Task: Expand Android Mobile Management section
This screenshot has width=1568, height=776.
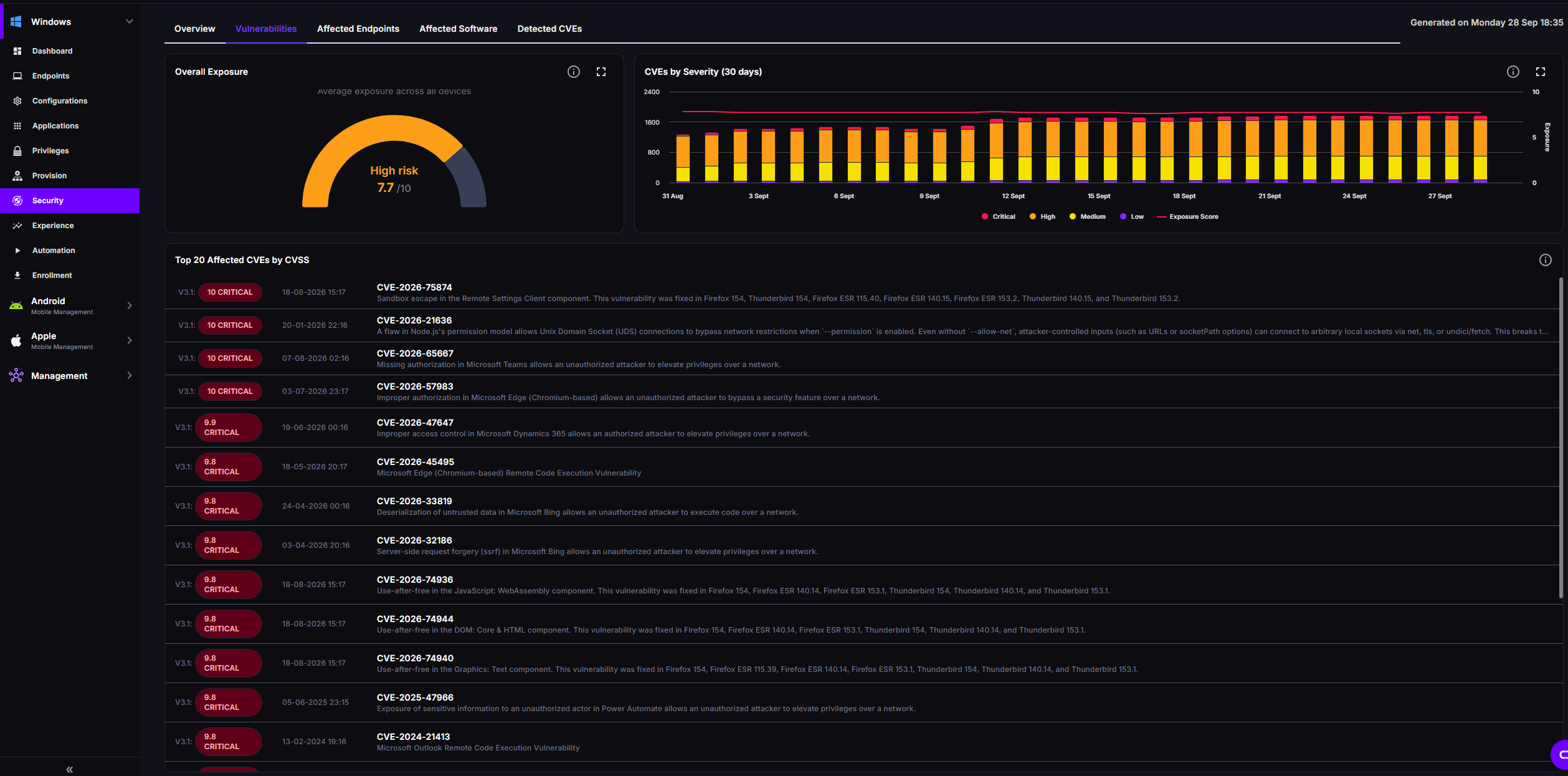Action: (130, 305)
